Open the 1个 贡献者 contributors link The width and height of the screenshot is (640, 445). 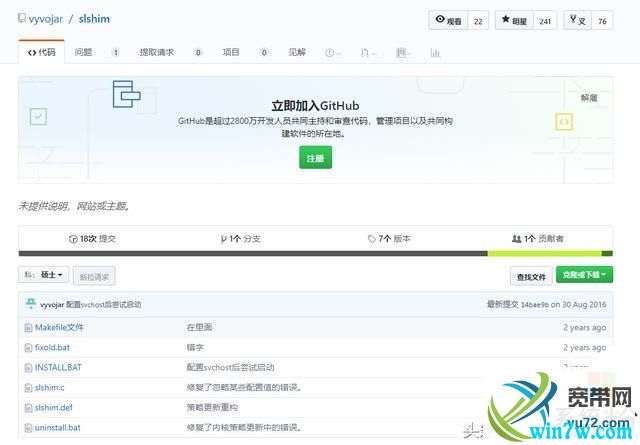(538, 239)
